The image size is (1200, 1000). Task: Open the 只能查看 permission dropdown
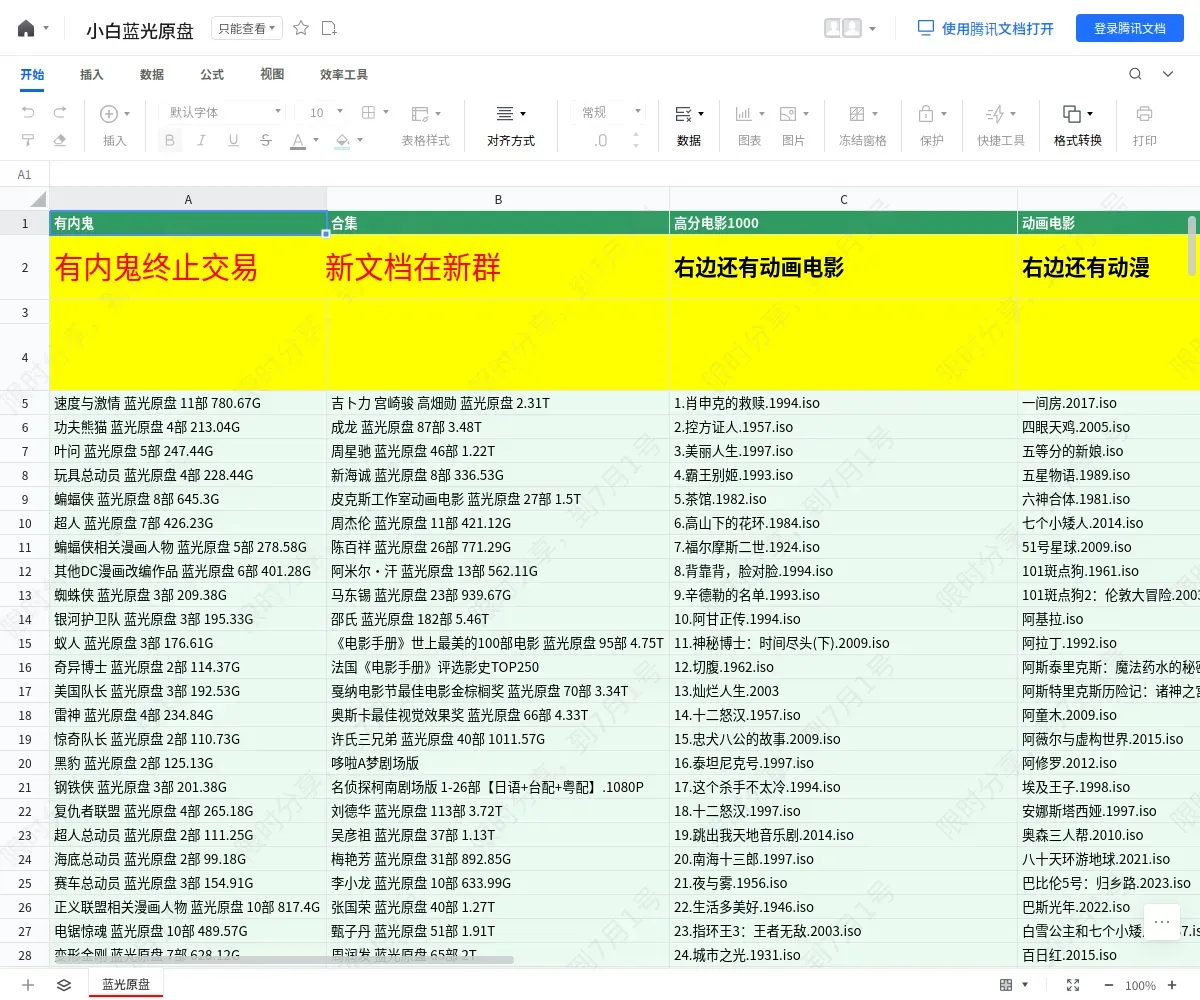[x=247, y=29]
